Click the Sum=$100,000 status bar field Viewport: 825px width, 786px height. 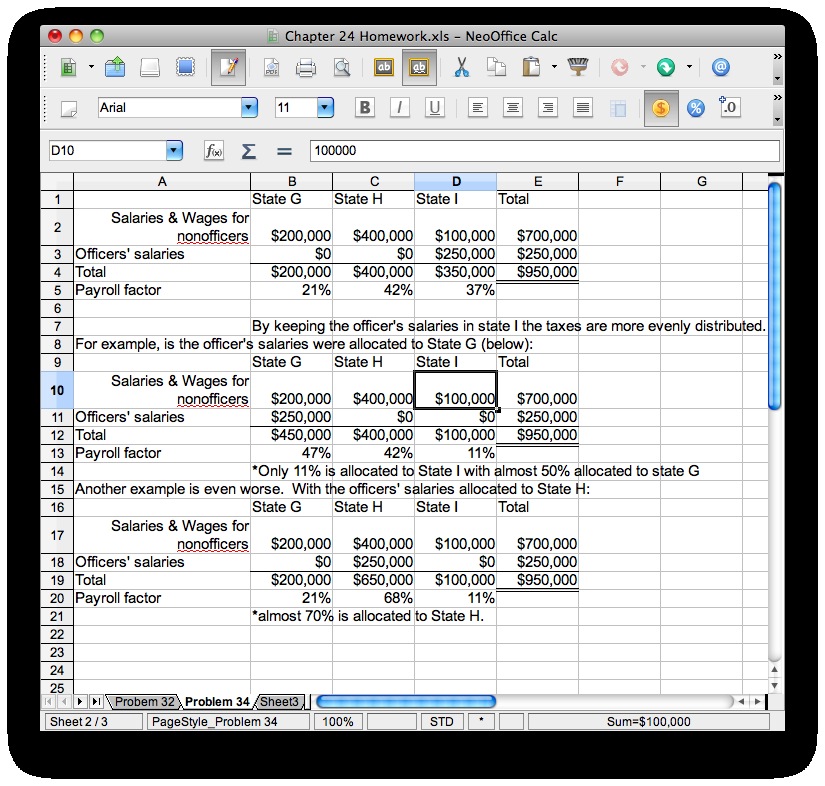point(648,722)
